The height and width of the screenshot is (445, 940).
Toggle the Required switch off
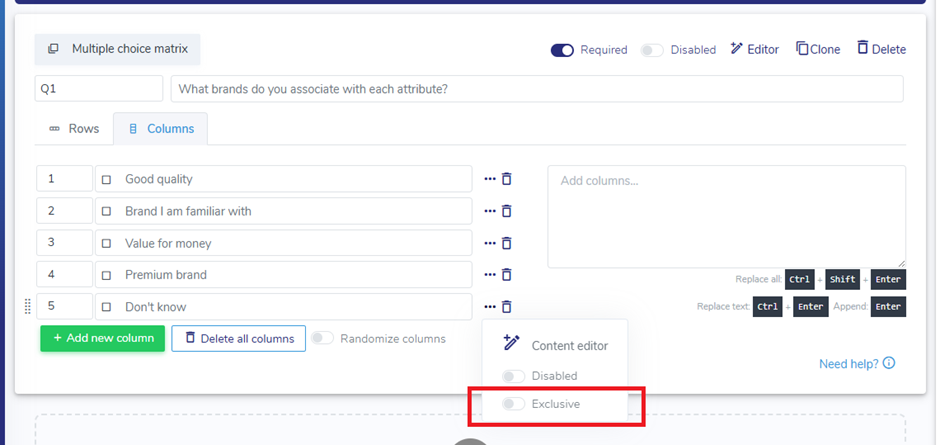pos(562,50)
